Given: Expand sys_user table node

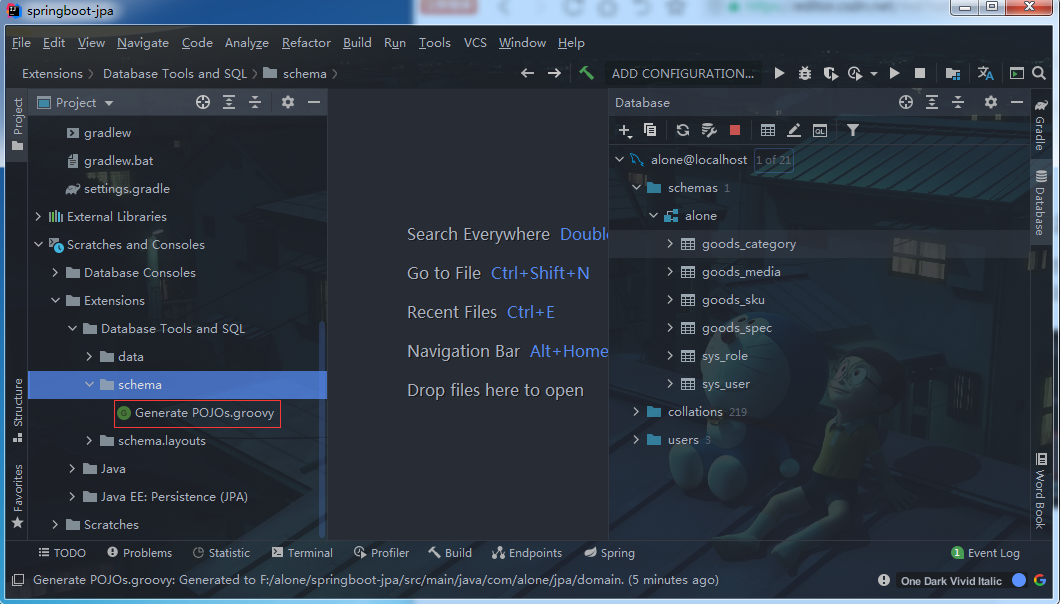Looking at the screenshot, I should (670, 384).
